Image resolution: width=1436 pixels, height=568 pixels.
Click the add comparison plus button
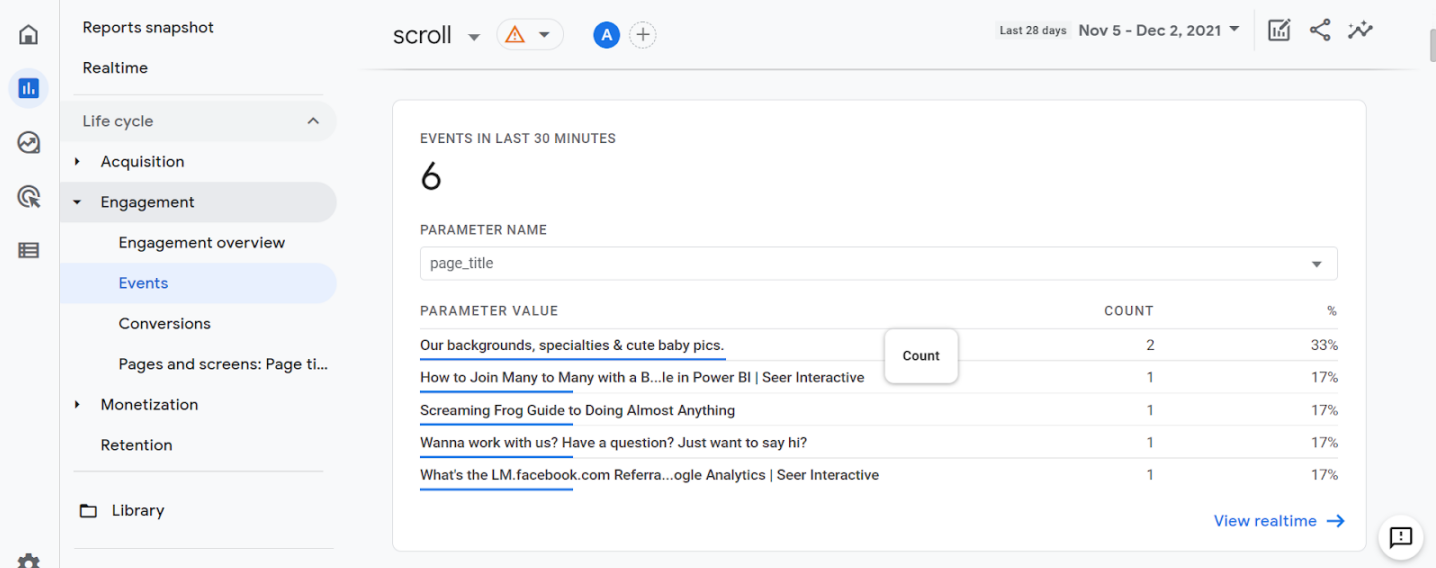[x=643, y=35]
